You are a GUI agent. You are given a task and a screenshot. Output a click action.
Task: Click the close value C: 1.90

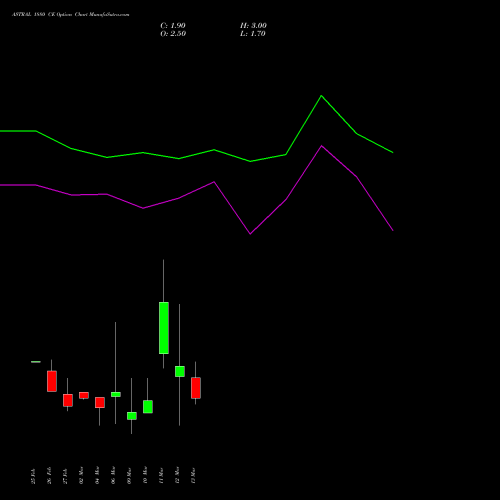(x=173, y=26)
